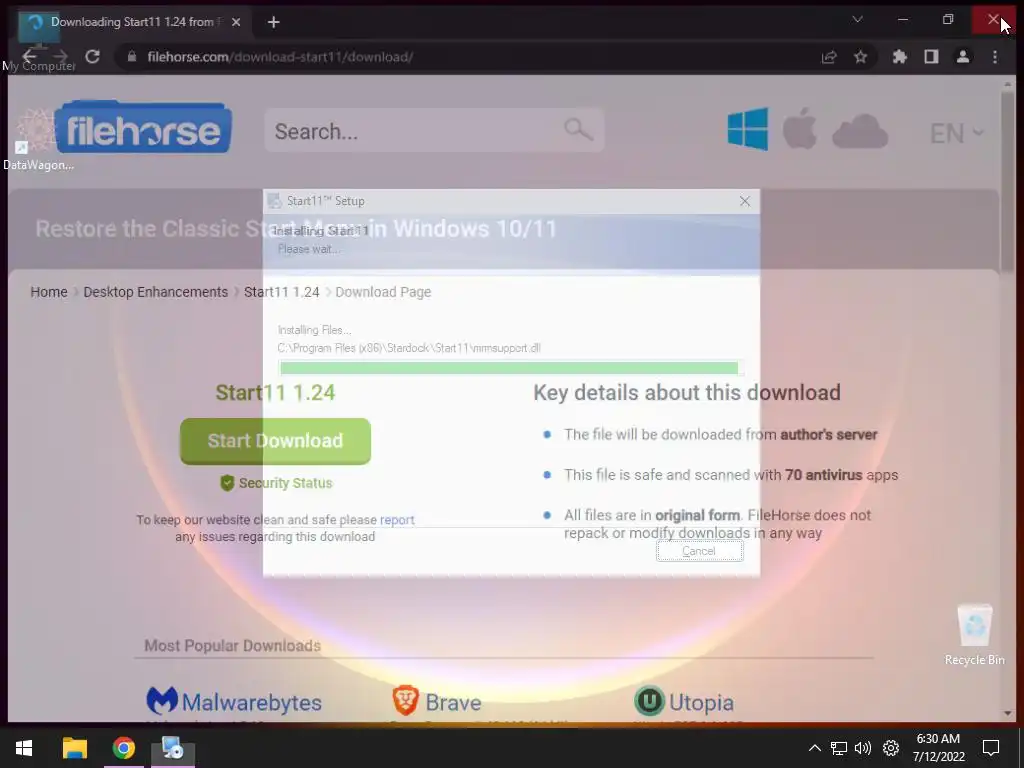The height and width of the screenshot is (768, 1024).
Task: Expand the EN language dropdown
Action: pos(957,133)
